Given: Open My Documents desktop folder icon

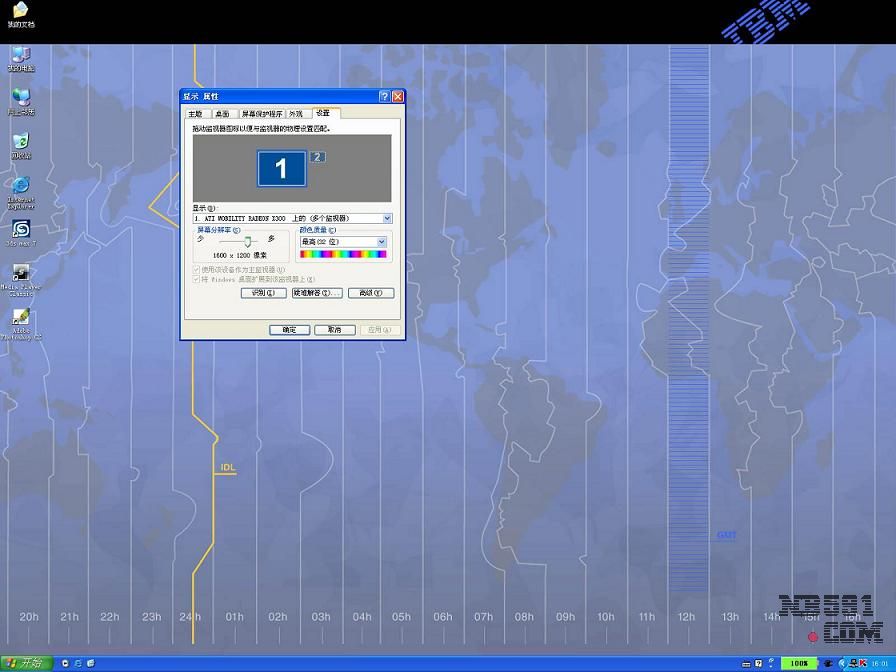Looking at the screenshot, I should pos(20,10).
